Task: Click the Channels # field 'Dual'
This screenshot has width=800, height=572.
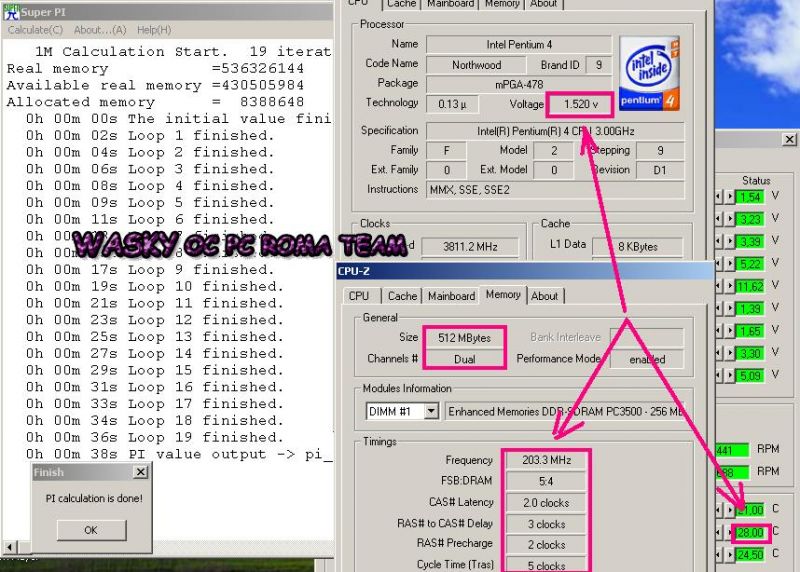Action: pyautogui.click(x=464, y=359)
